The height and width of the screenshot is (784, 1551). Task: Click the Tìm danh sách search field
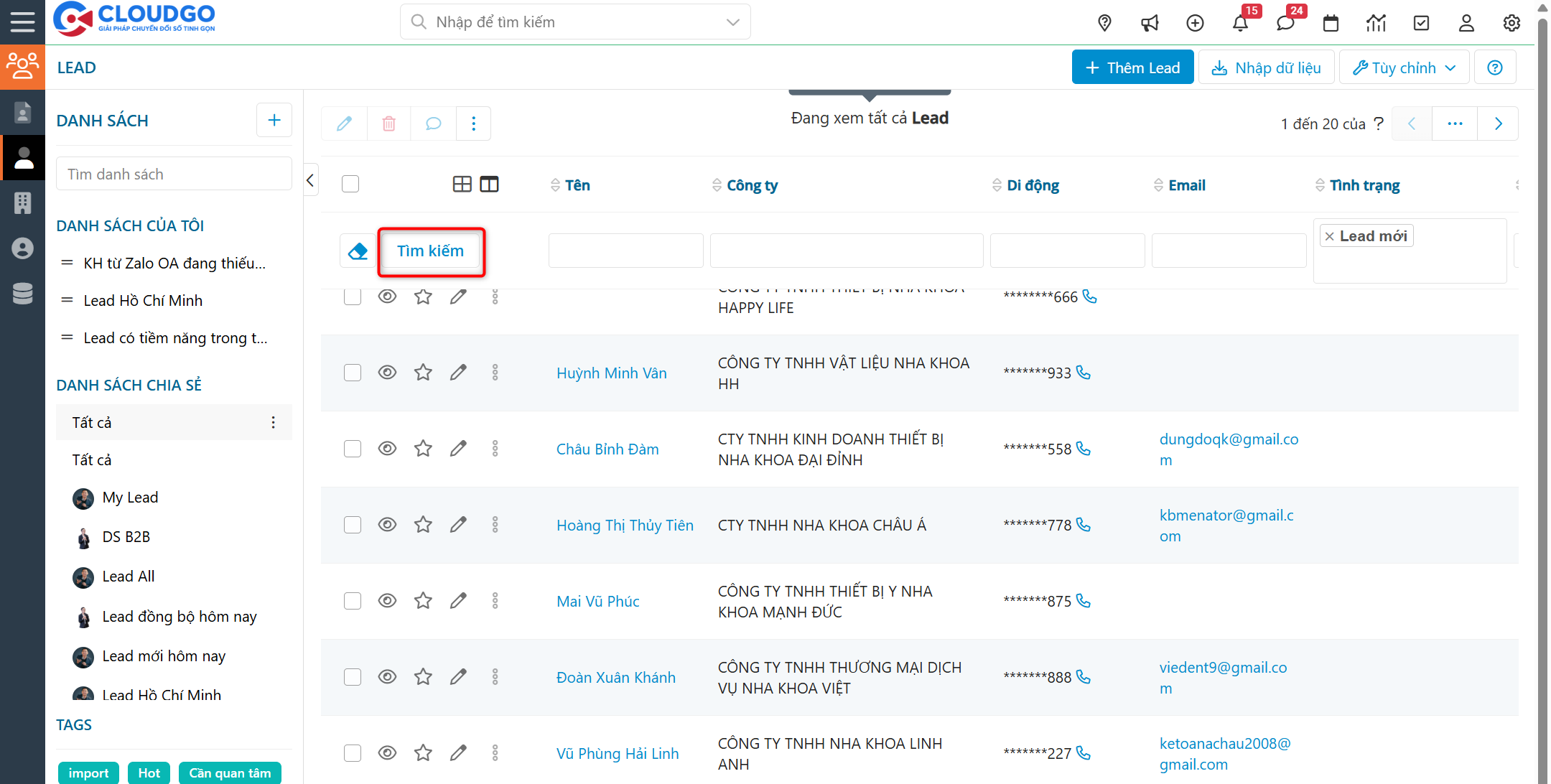click(x=174, y=174)
